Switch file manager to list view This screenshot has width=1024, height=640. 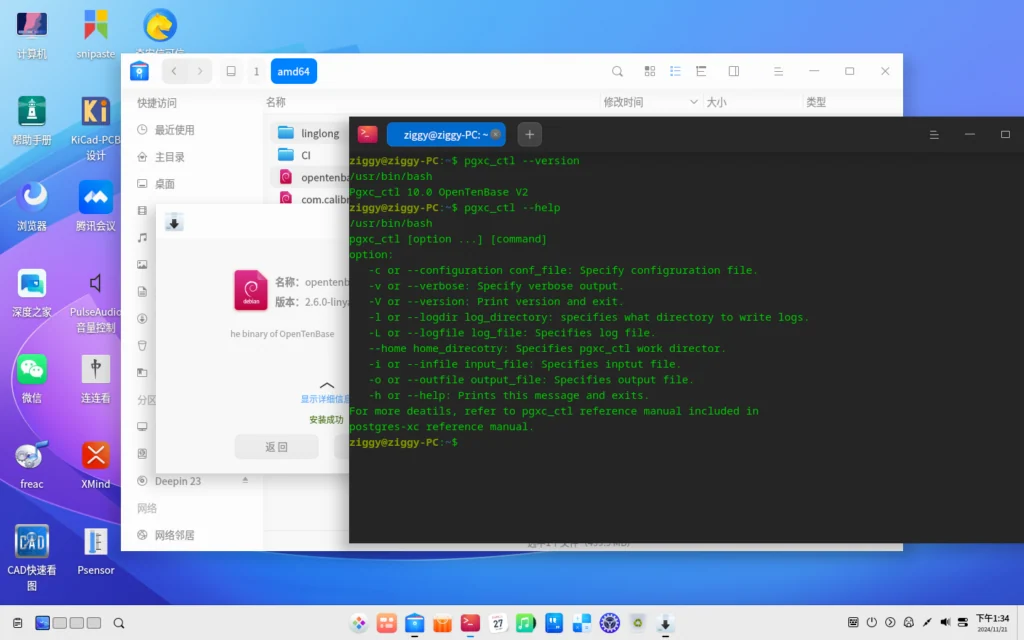pos(675,71)
